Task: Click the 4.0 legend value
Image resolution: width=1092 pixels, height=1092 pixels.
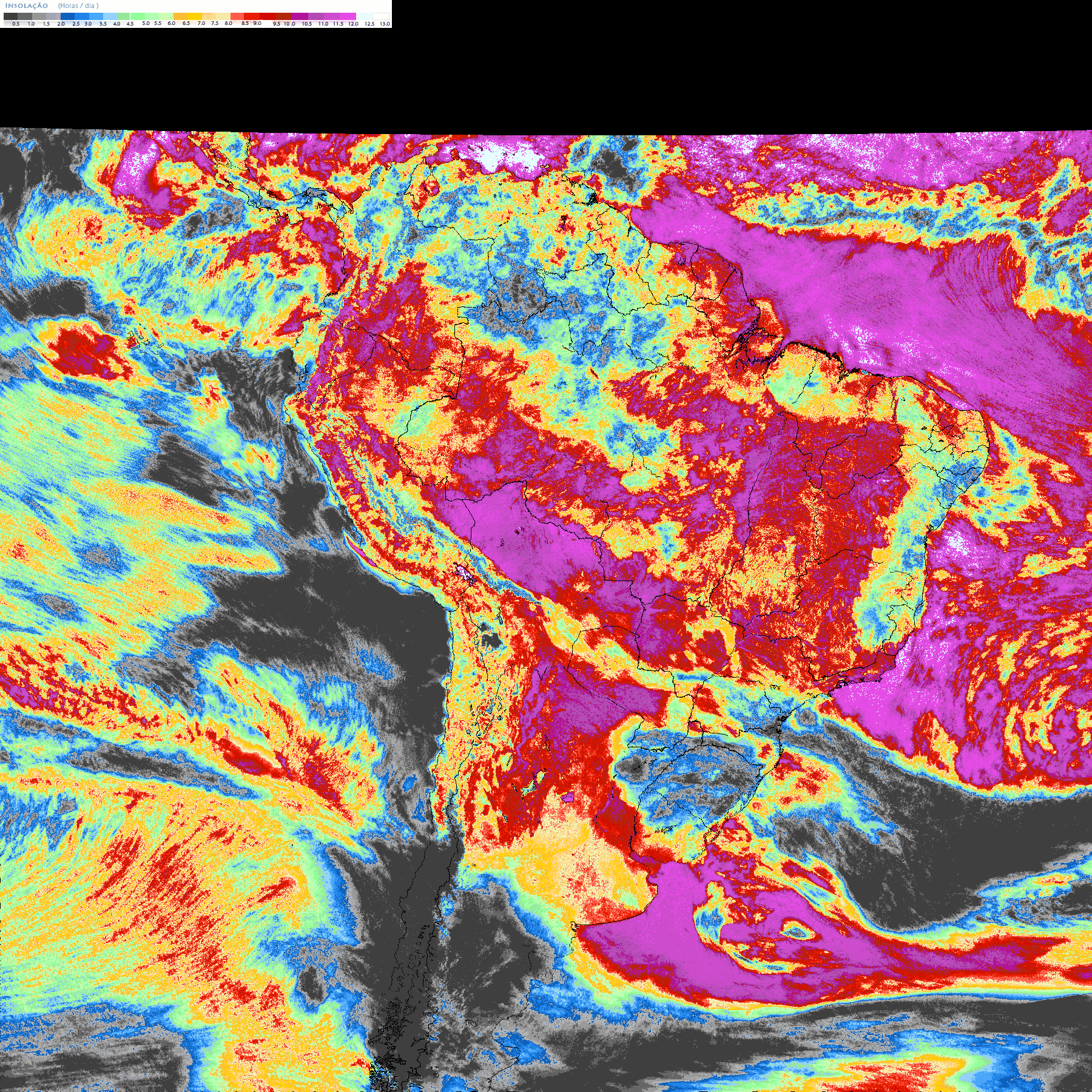Action: point(116,24)
